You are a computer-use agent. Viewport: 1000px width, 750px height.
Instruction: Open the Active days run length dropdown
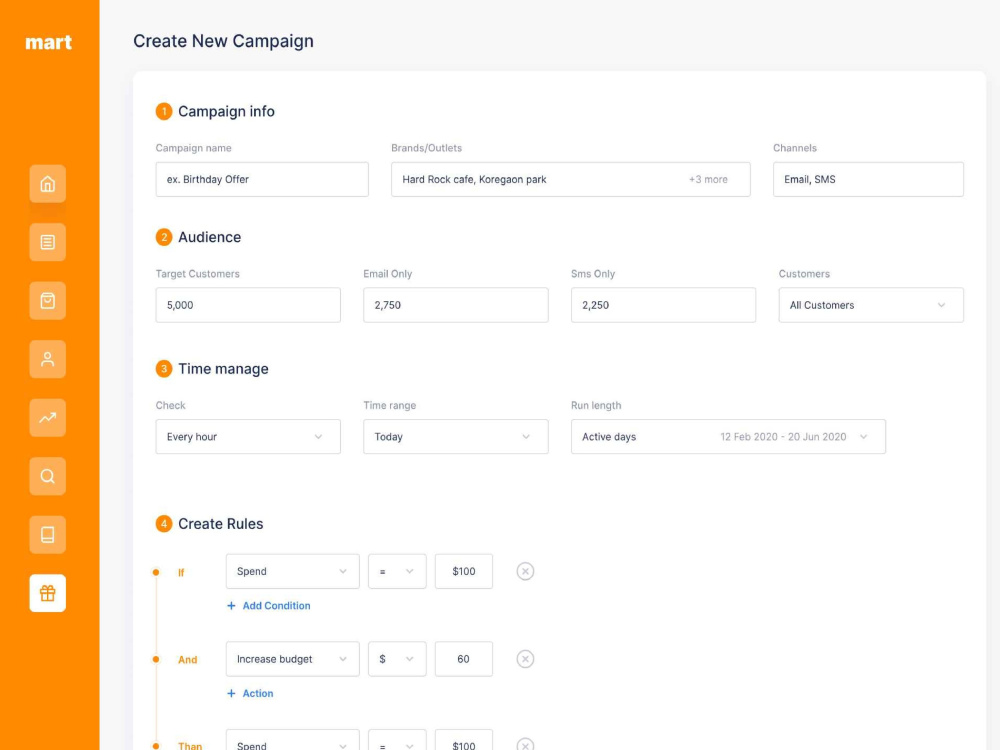tap(728, 437)
